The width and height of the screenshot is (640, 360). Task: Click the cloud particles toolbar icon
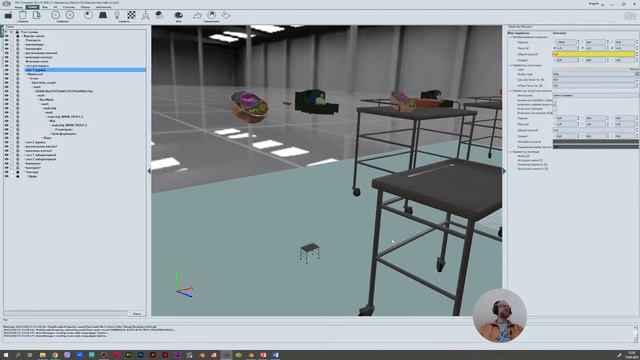pos(160,16)
